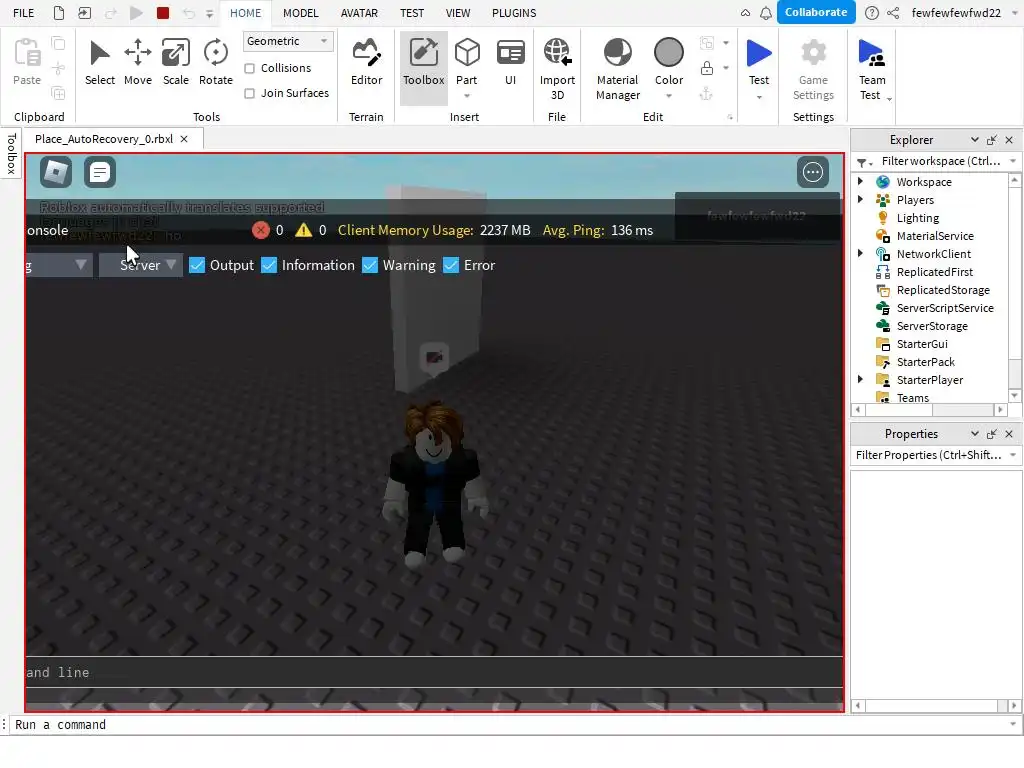Uncheck the Output filter checkbox
The height and width of the screenshot is (768, 1024).
[x=197, y=265]
